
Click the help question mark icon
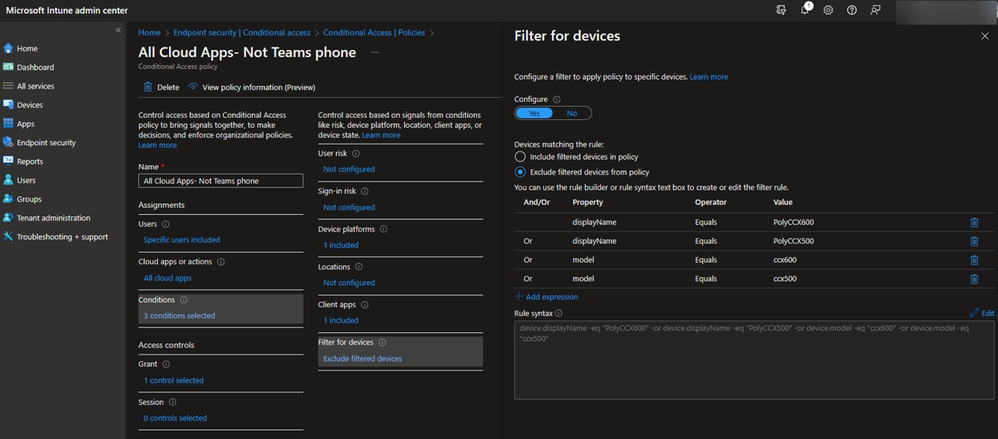[x=852, y=10]
